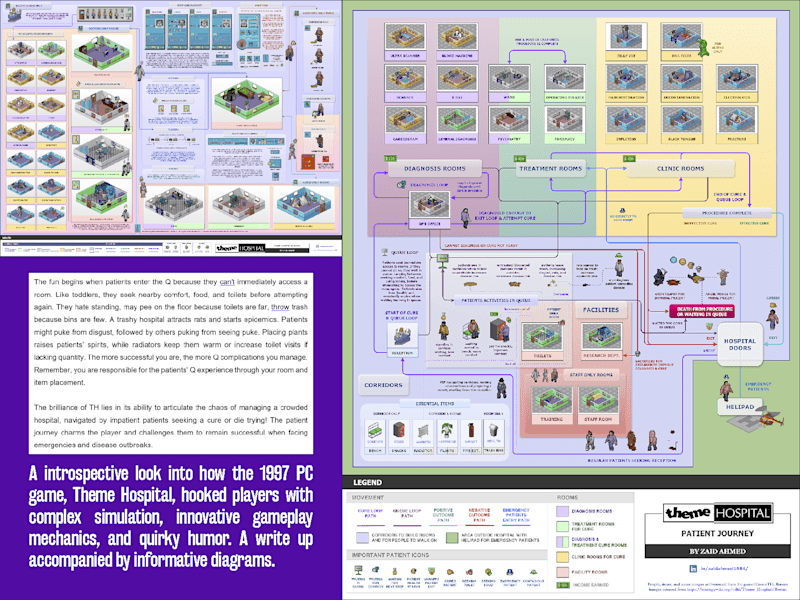Image resolution: width=800 pixels, height=600 pixels.
Task: Click the Theme Hospital logo in title card
Action: (717, 513)
